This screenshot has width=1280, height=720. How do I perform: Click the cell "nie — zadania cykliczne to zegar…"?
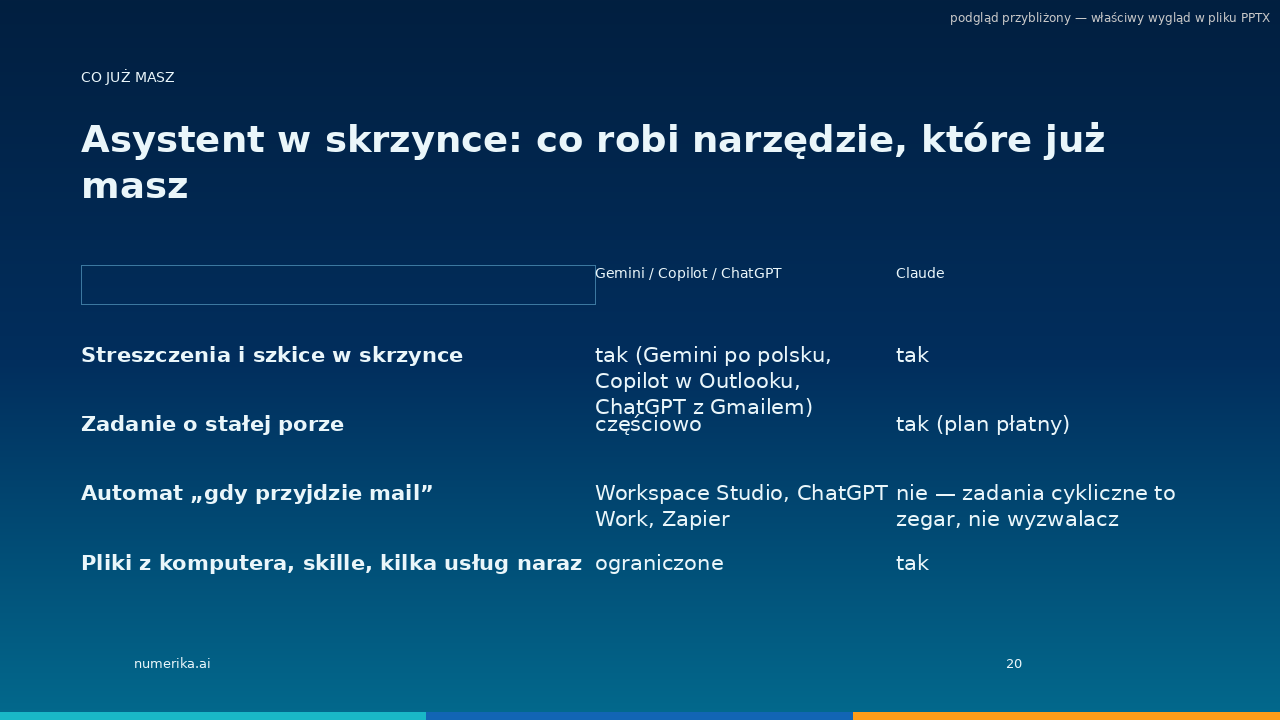(x=1036, y=506)
